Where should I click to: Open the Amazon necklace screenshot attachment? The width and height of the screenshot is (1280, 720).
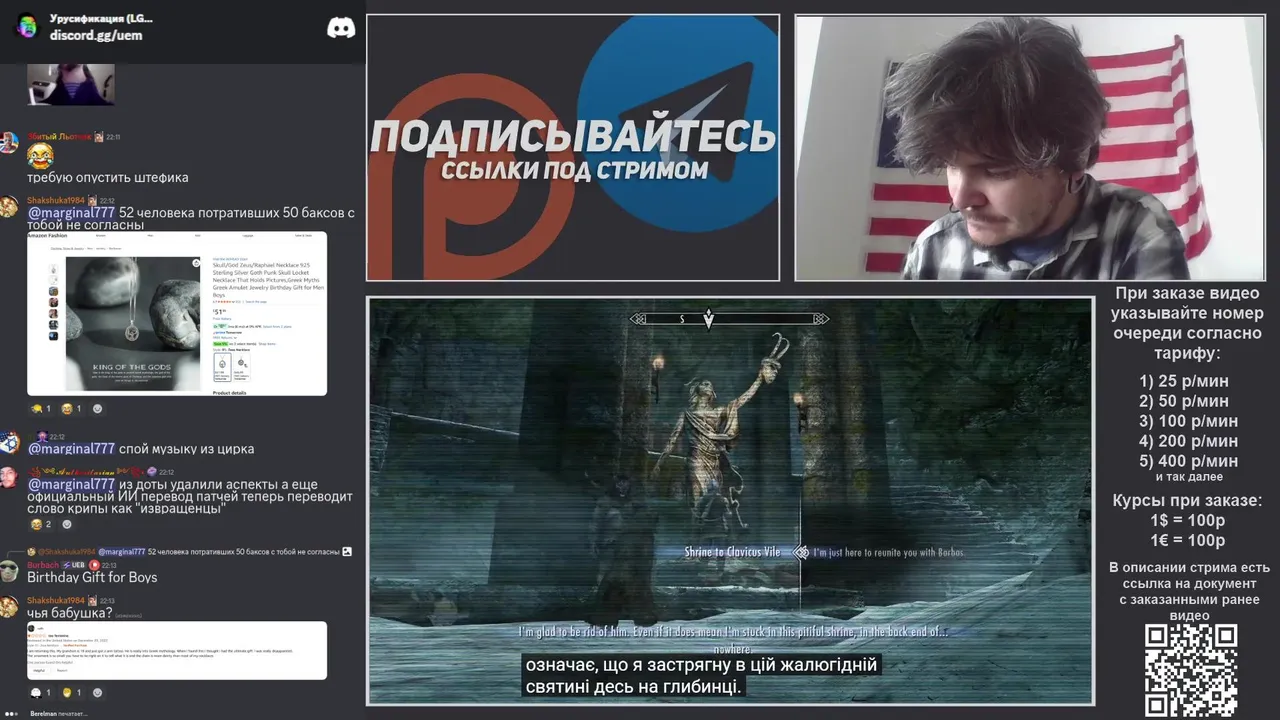click(177, 314)
